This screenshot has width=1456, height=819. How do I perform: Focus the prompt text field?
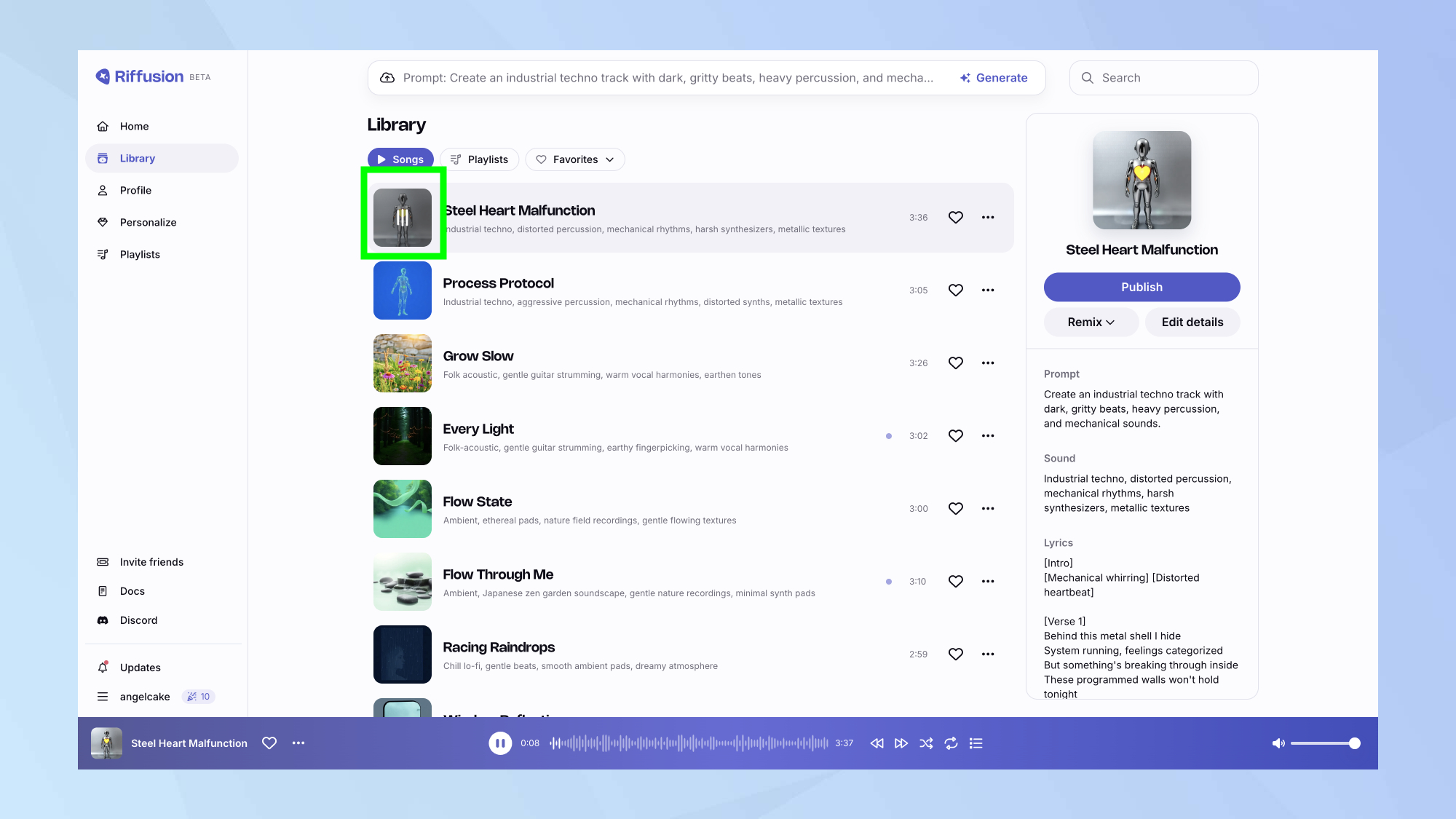pos(668,78)
